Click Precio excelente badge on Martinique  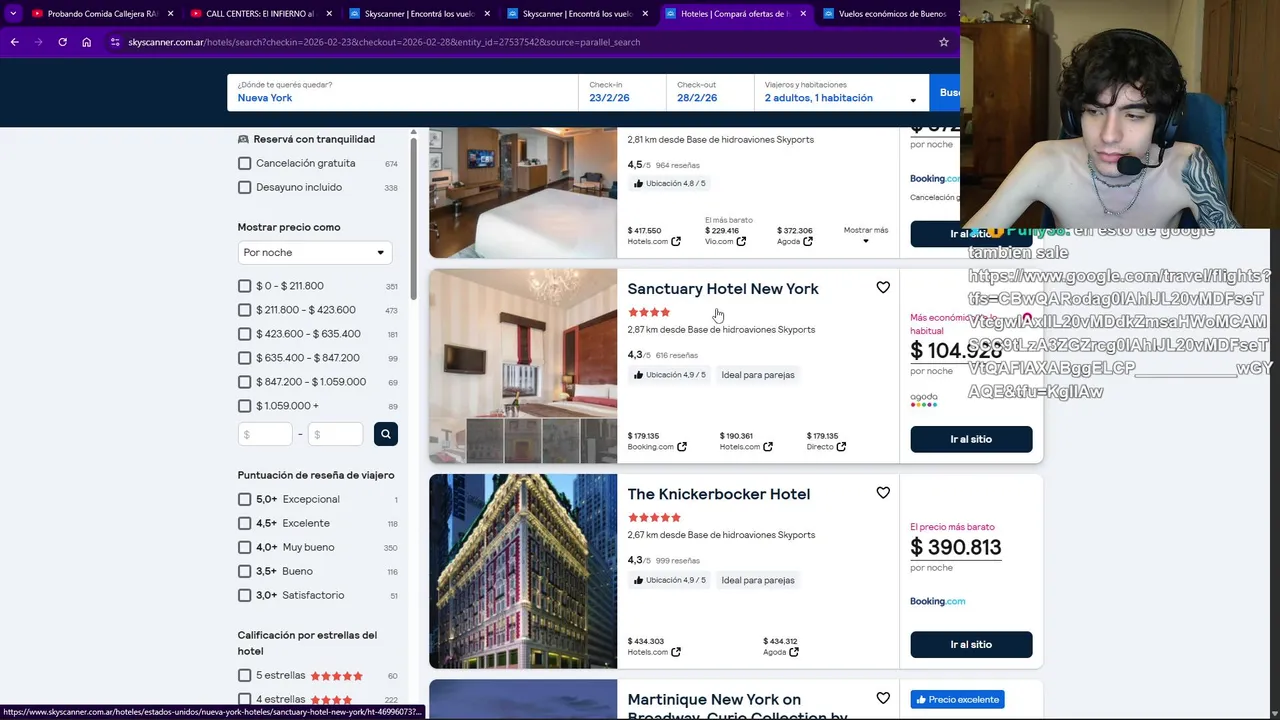tap(957, 699)
